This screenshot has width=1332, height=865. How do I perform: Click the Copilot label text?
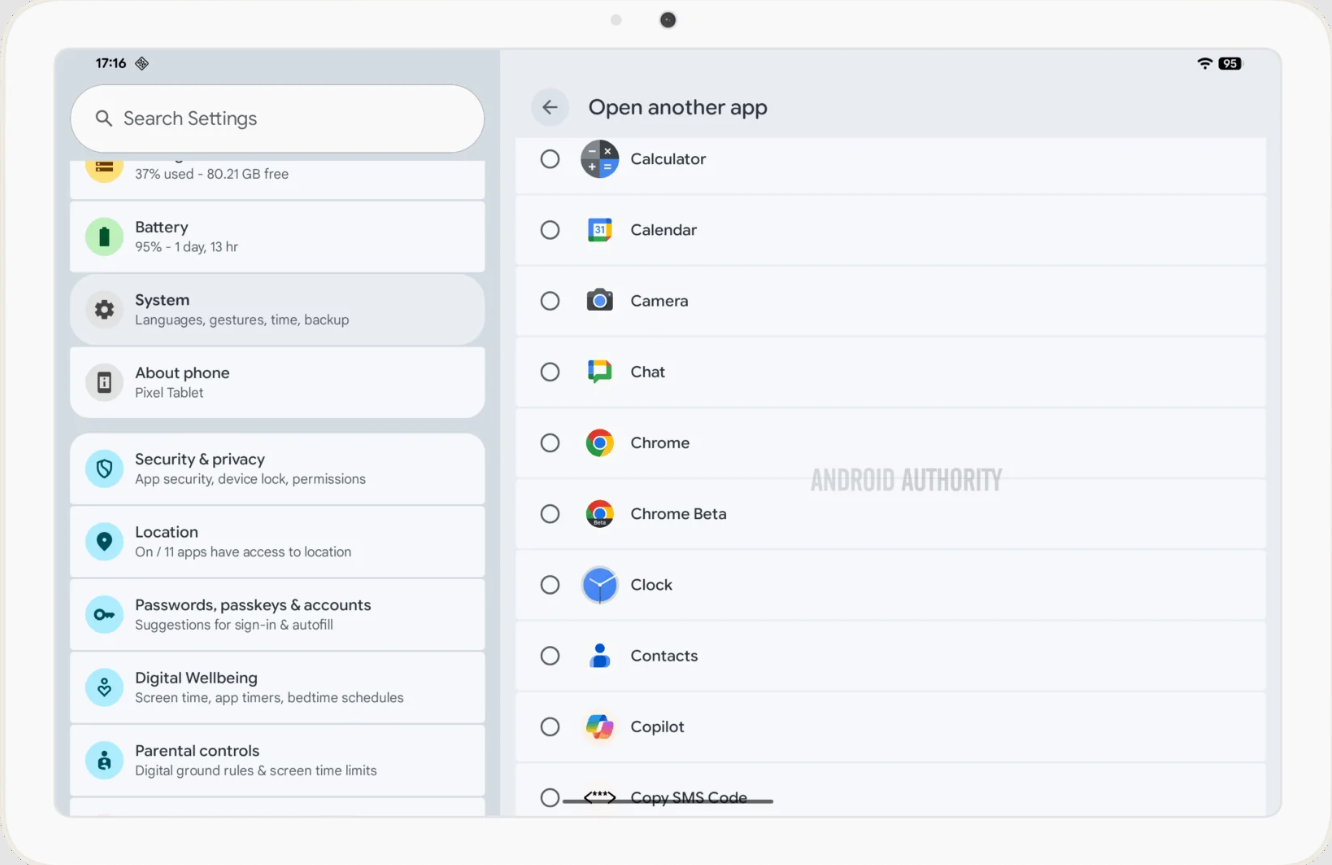657,727
